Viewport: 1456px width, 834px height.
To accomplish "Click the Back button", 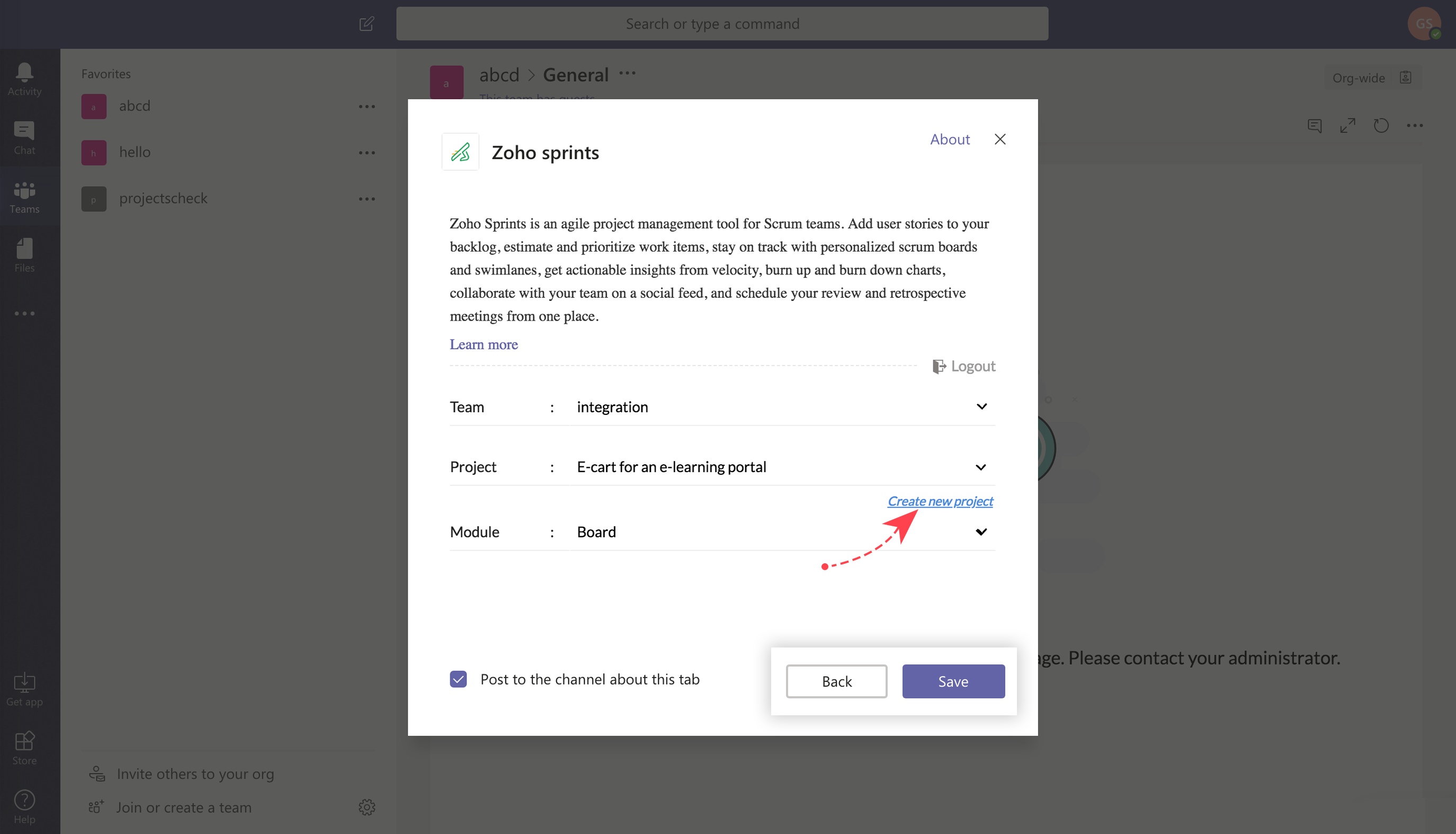I will 836,681.
